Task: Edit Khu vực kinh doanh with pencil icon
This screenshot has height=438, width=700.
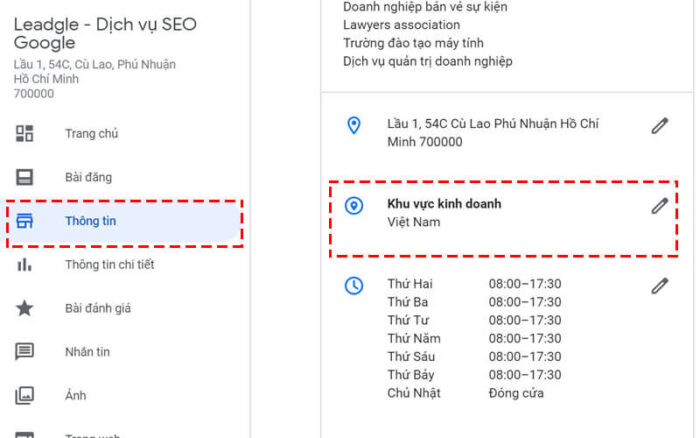Action: pyautogui.click(x=659, y=206)
